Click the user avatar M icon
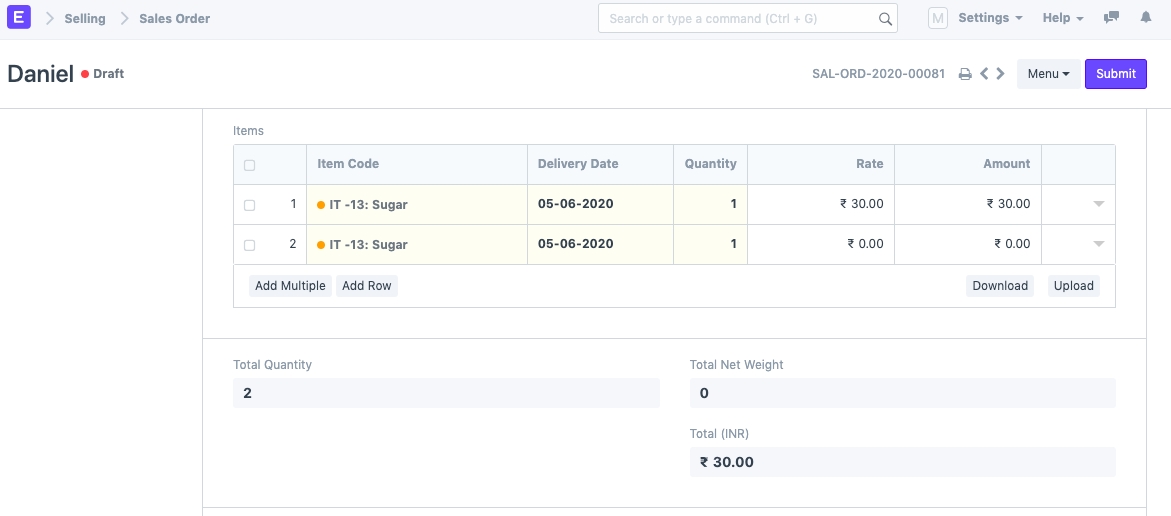Image resolution: width=1171 pixels, height=516 pixels. pos(938,18)
